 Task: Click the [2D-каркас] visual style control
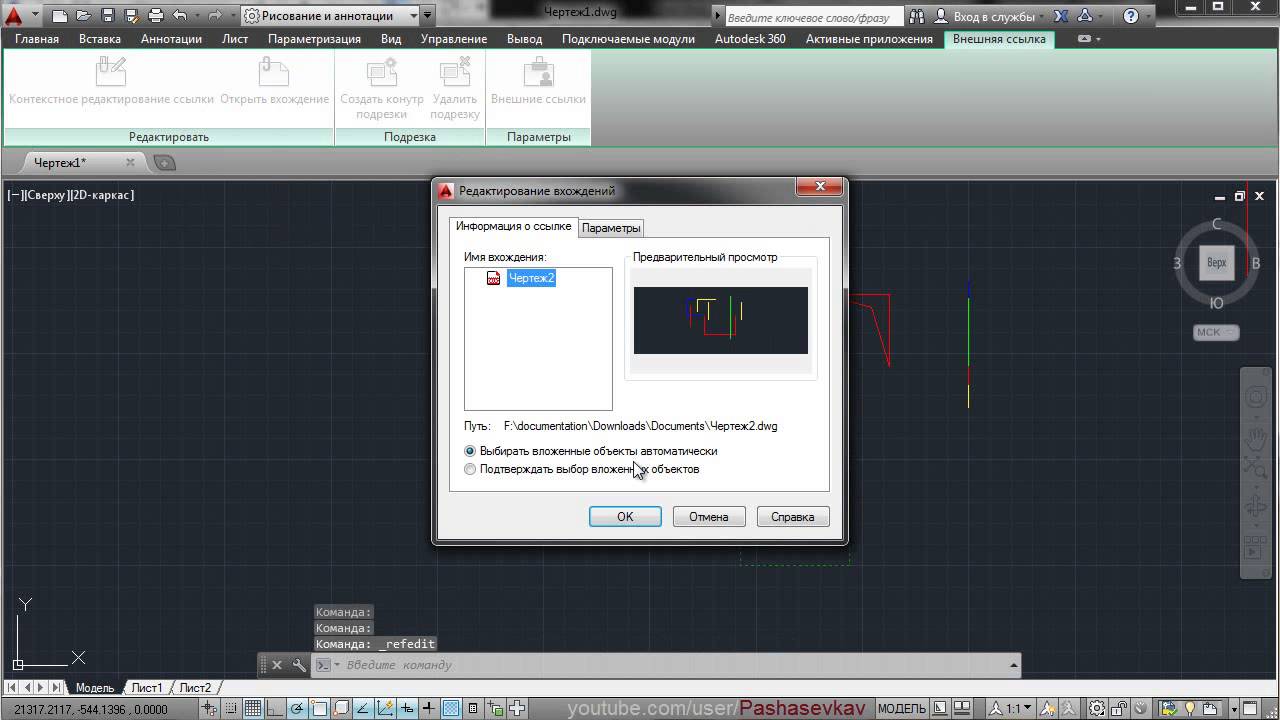point(101,195)
